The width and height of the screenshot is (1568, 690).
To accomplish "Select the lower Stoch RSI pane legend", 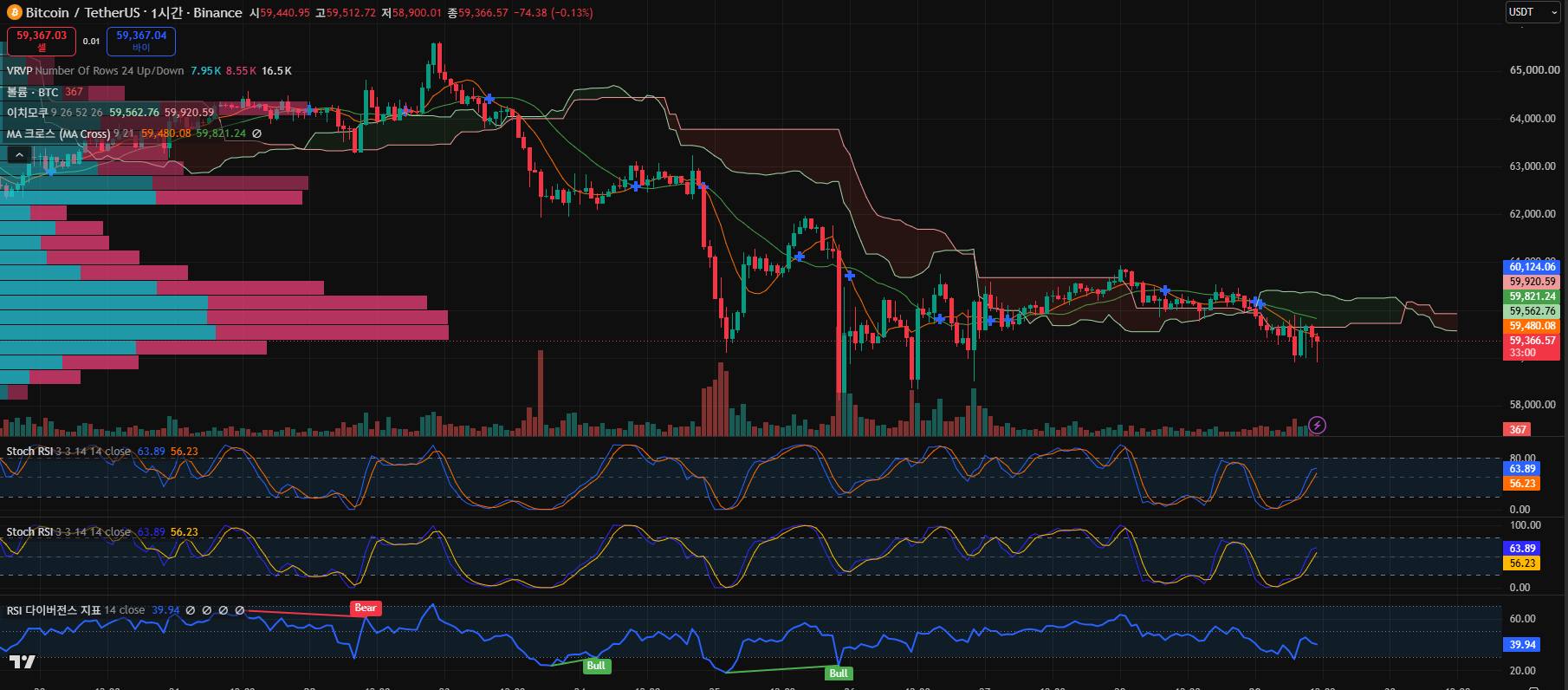I will (x=30, y=532).
